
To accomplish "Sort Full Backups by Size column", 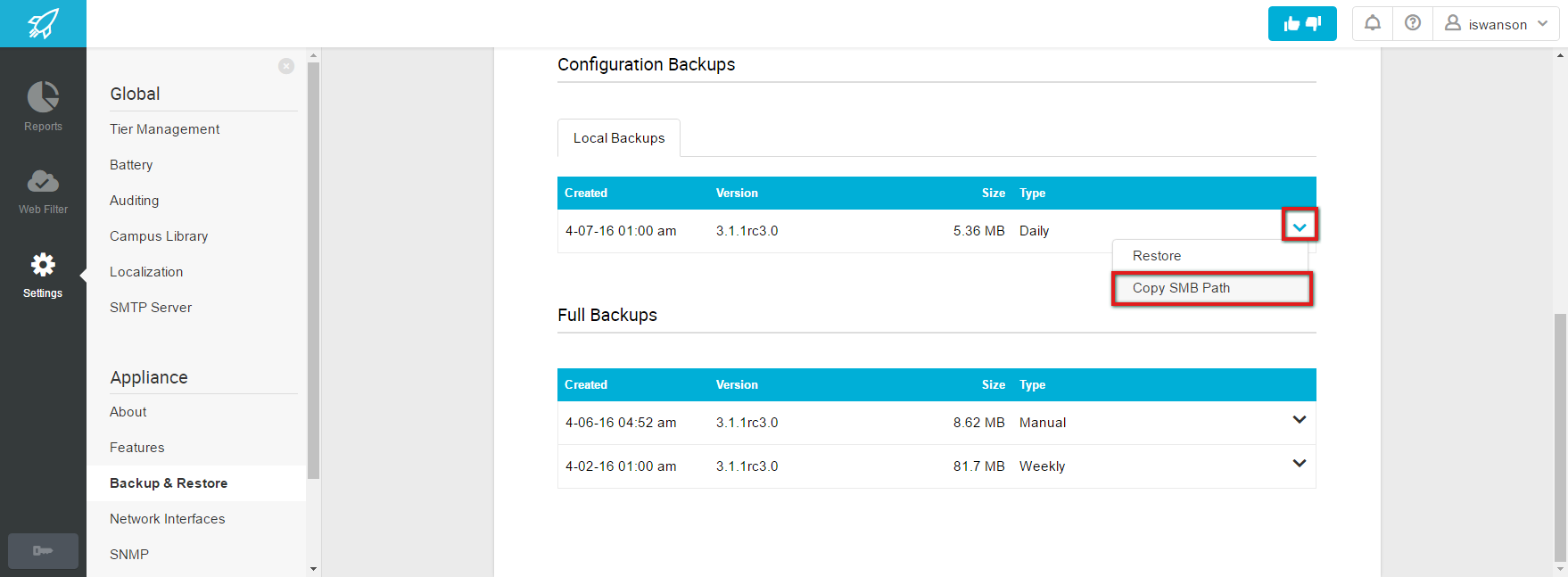I will pos(994,385).
